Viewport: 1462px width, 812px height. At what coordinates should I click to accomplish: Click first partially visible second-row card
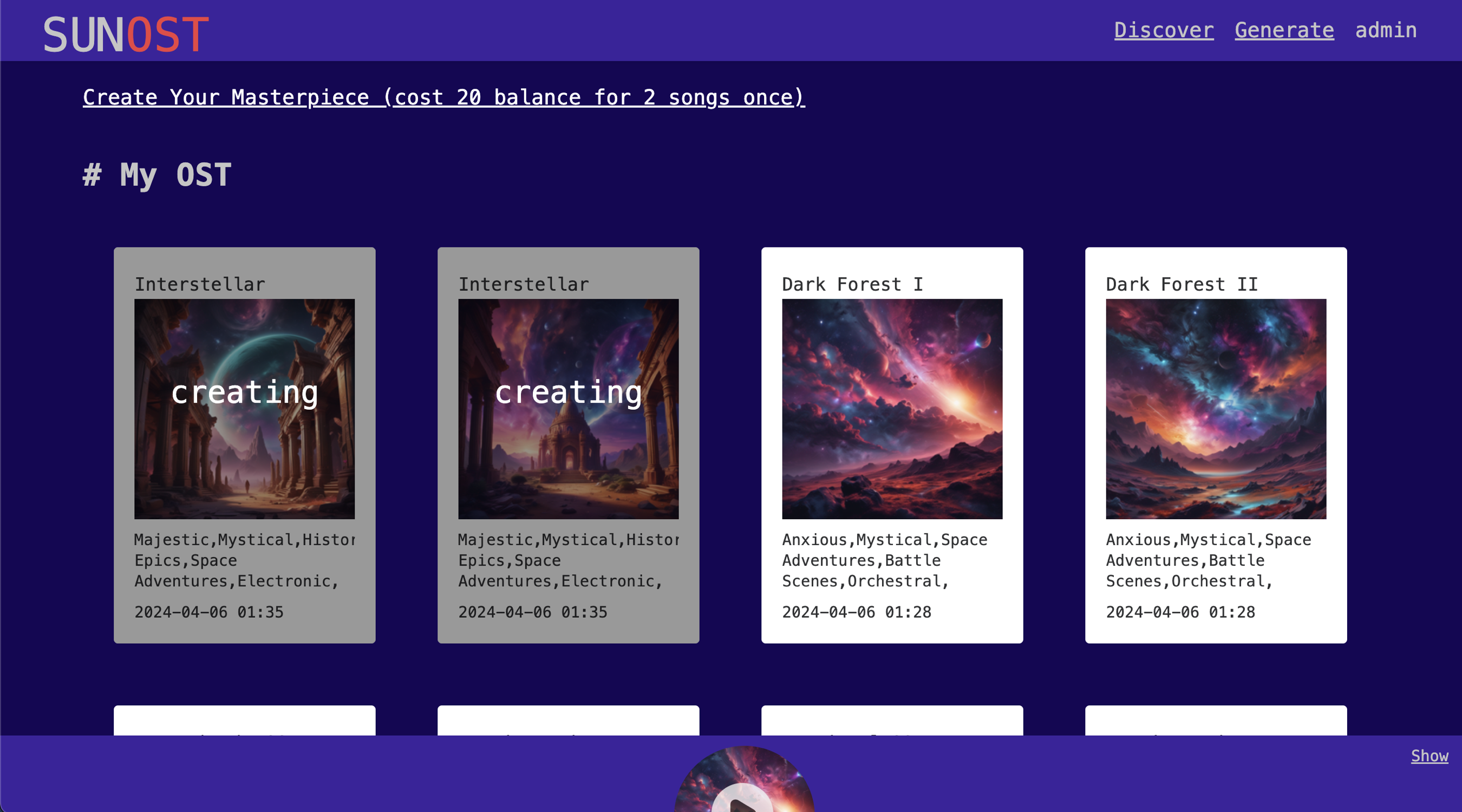click(x=244, y=721)
